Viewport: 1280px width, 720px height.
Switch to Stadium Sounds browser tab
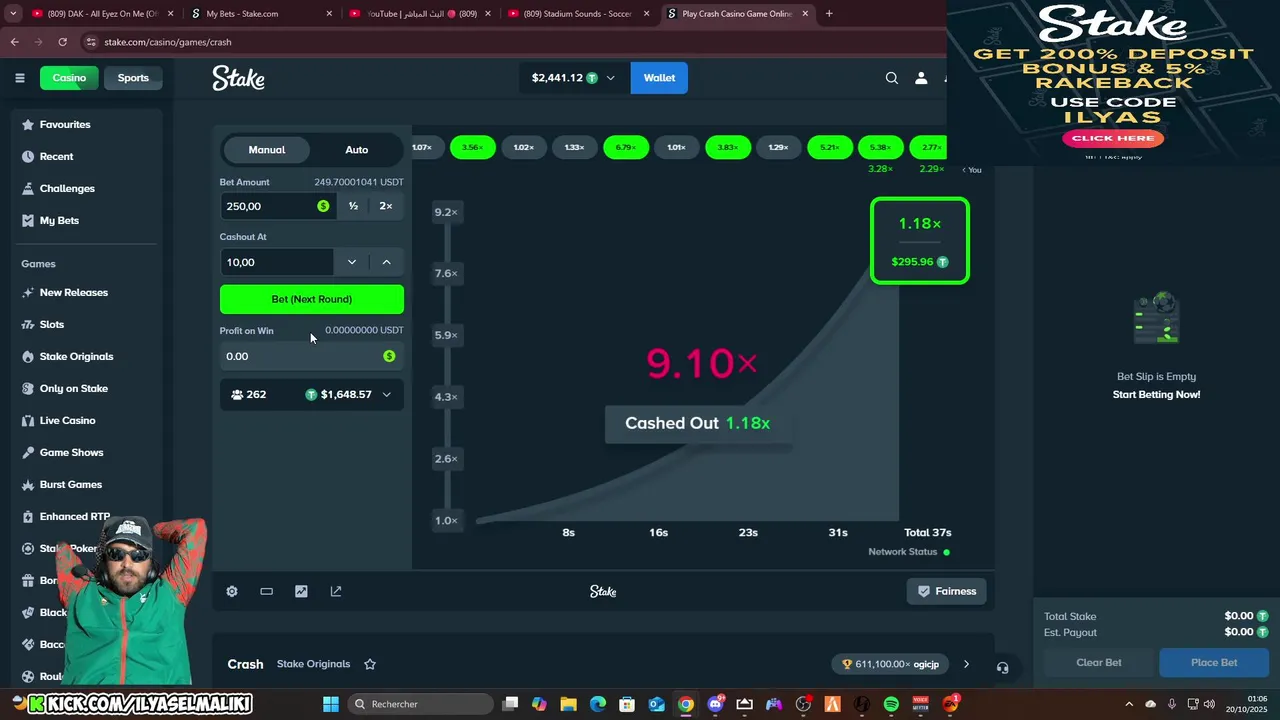click(580, 14)
